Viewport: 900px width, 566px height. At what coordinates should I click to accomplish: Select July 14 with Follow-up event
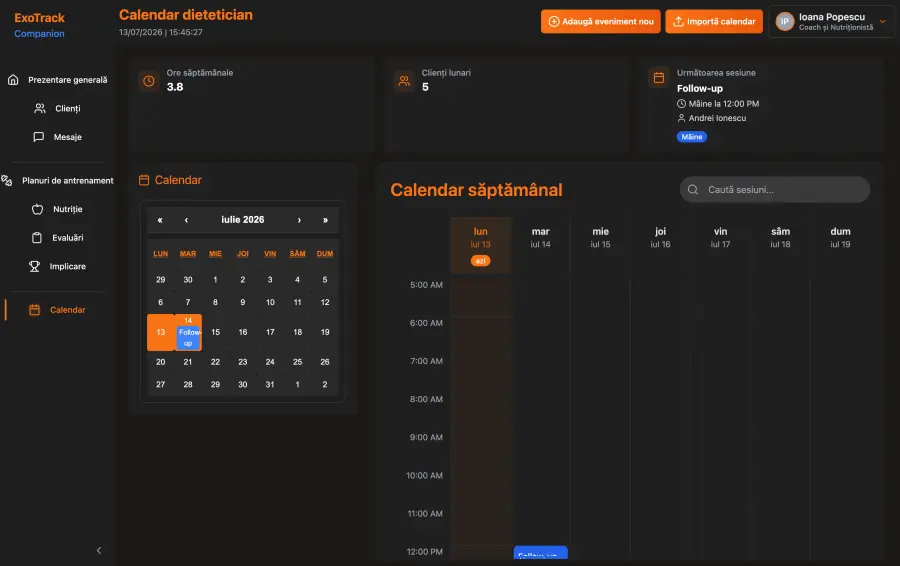(x=188, y=332)
